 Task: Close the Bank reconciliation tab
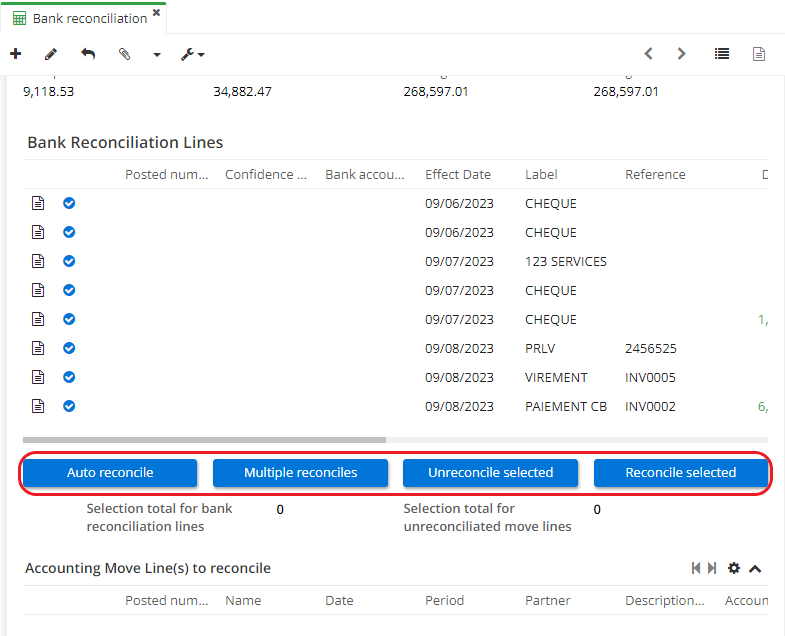click(x=156, y=13)
